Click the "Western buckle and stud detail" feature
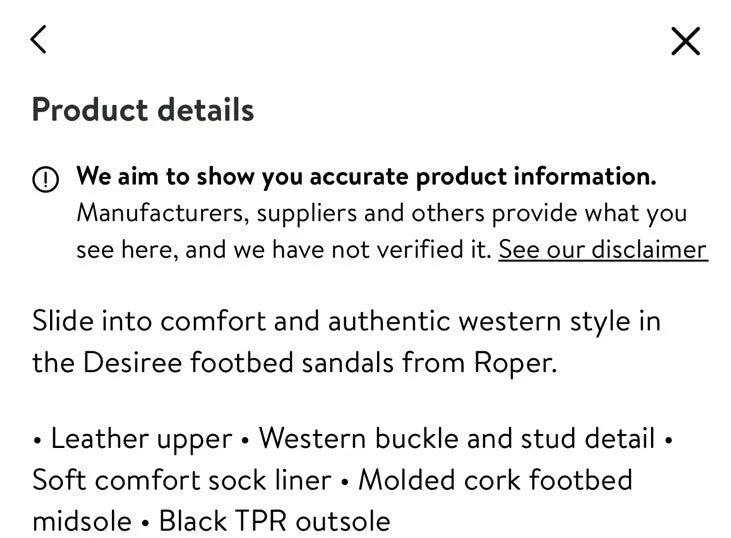Image resolution: width=731 pixels, height=538 pixels. click(456, 438)
